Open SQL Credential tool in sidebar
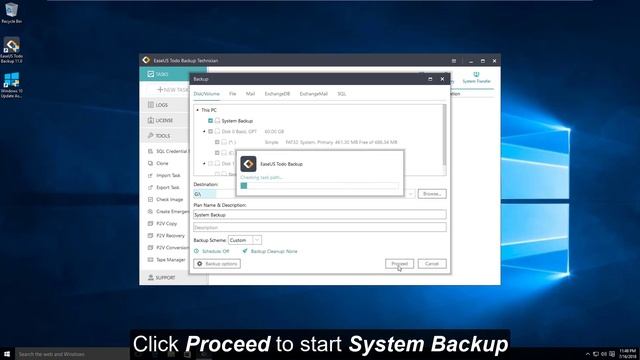The image size is (640, 360). pos(167,151)
